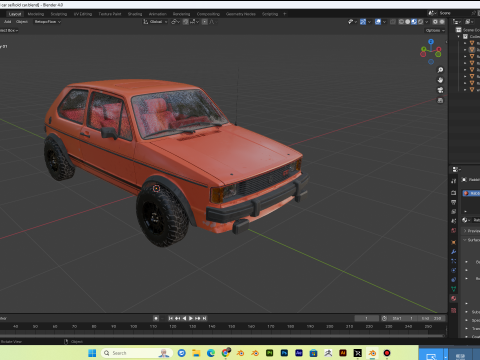The height and width of the screenshot is (360, 480).
Task: Toggle auto keying in timeline
Action: click(156, 318)
